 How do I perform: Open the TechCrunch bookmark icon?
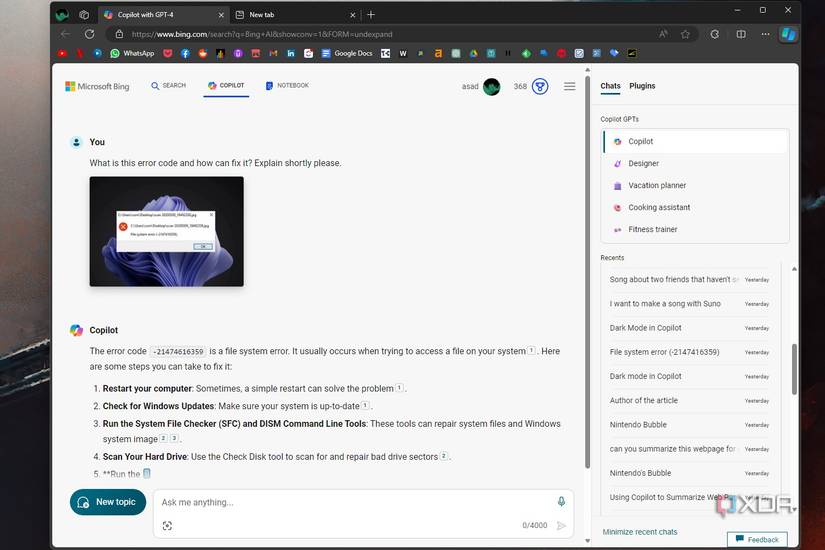pos(386,53)
